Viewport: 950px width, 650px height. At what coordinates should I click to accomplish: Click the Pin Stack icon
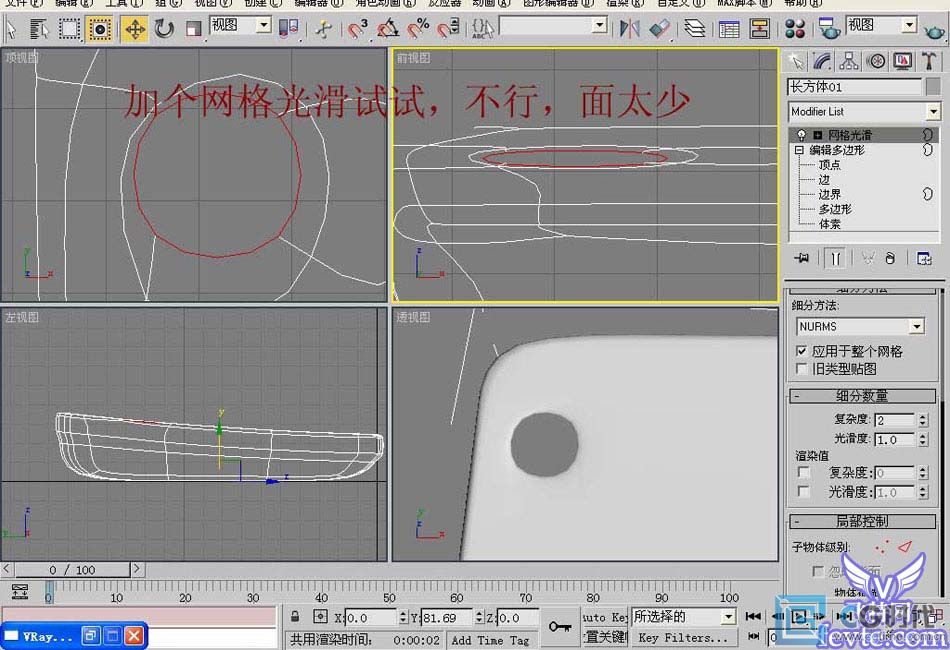pyautogui.click(x=802, y=259)
